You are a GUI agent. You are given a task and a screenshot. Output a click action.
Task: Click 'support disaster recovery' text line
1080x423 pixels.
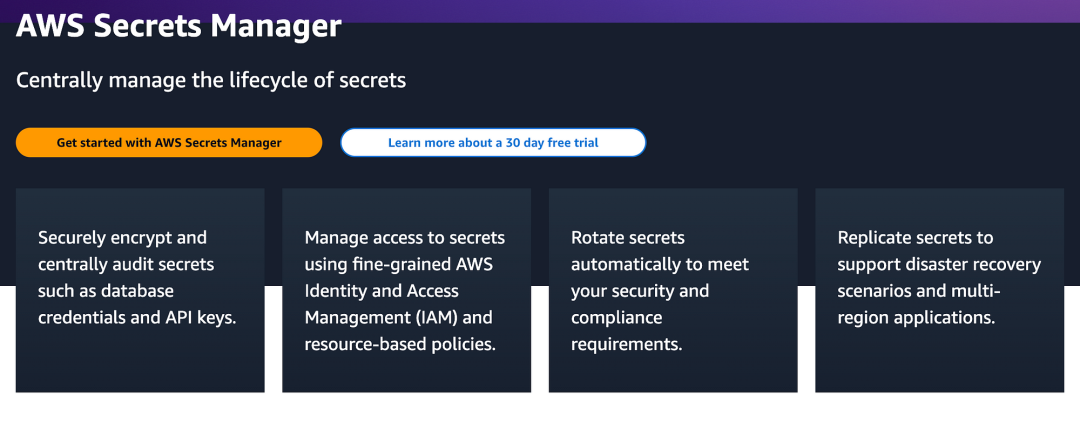(939, 264)
